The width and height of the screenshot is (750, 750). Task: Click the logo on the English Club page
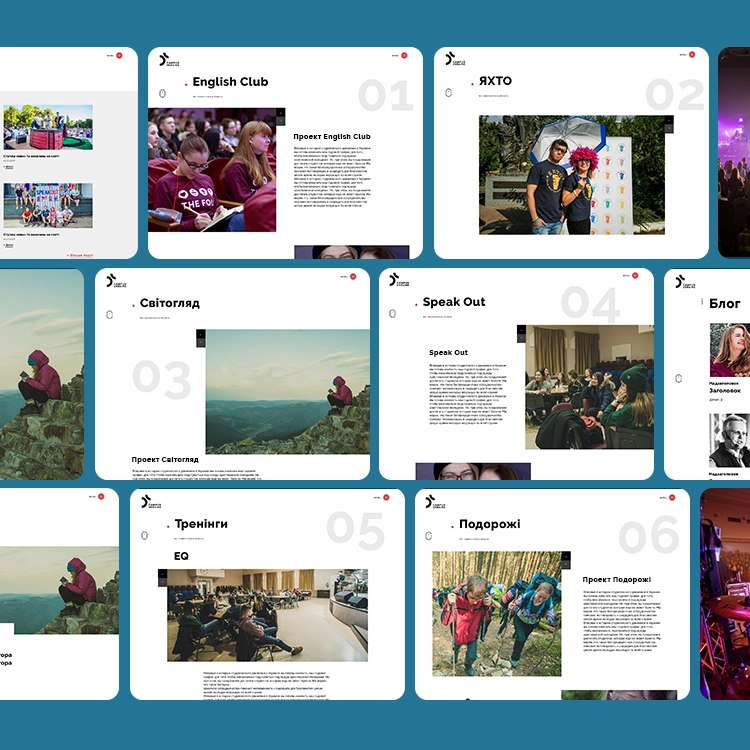click(x=168, y=60)
